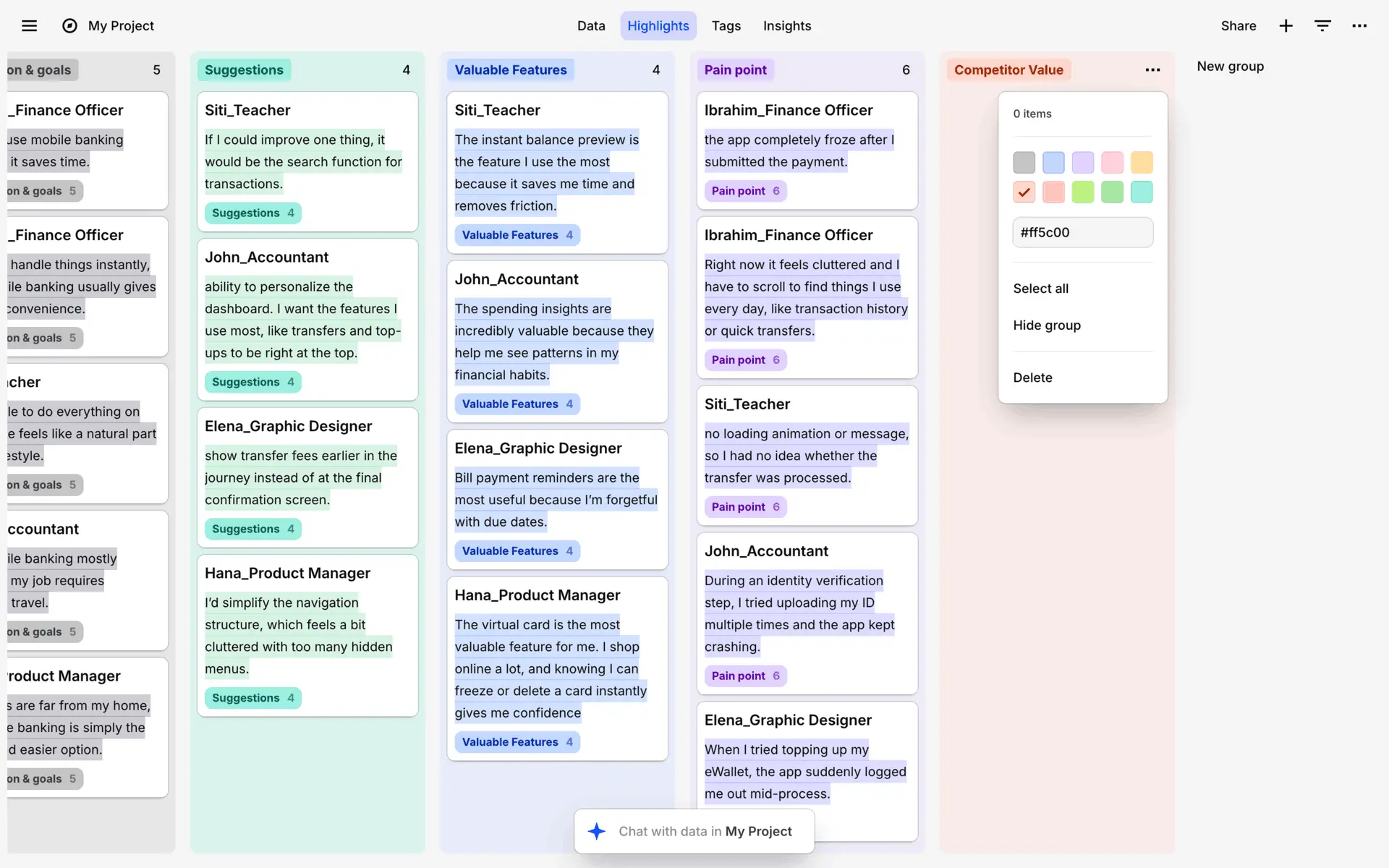Click Competitor Value group ellipsis
This screenshot has height=868, width=1389.
pyautogui.click(x=1152, y=70)
